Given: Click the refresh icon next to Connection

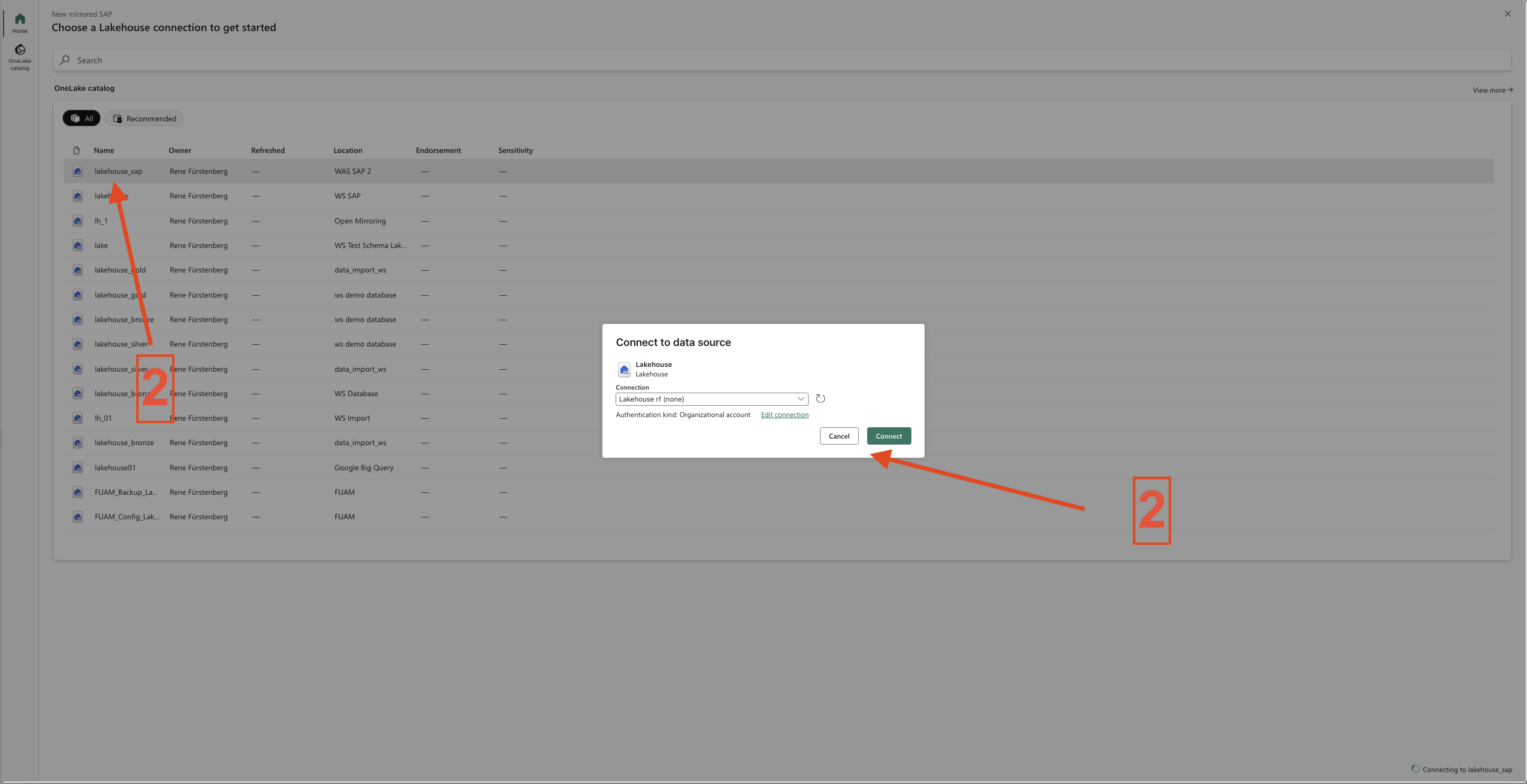Looking at the screenshot, I should tap(820, 399).
